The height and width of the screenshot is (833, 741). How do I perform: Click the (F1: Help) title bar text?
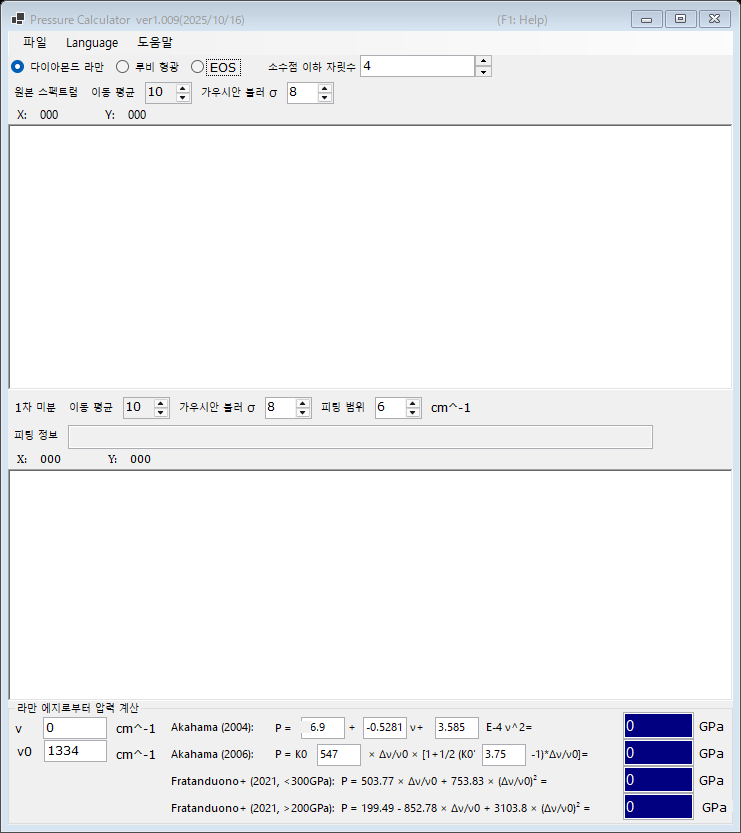coord(522,20)
